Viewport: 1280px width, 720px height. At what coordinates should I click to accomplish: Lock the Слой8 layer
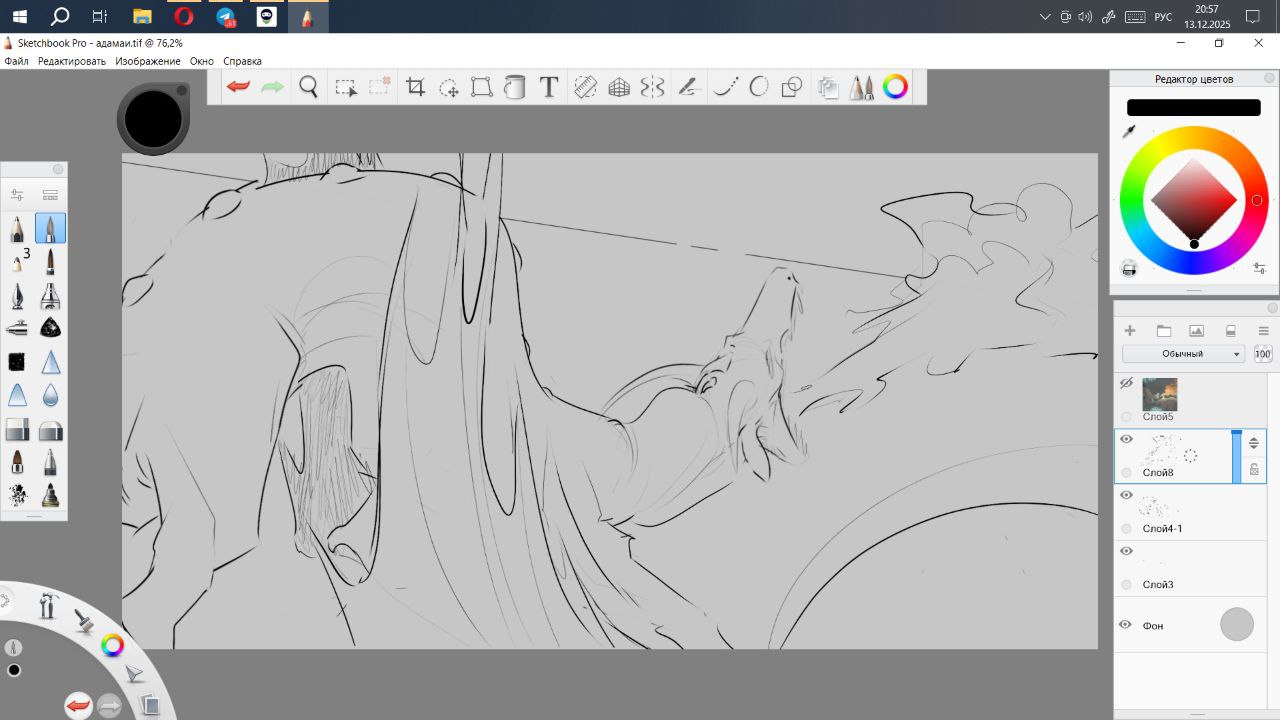(1254, 468)
